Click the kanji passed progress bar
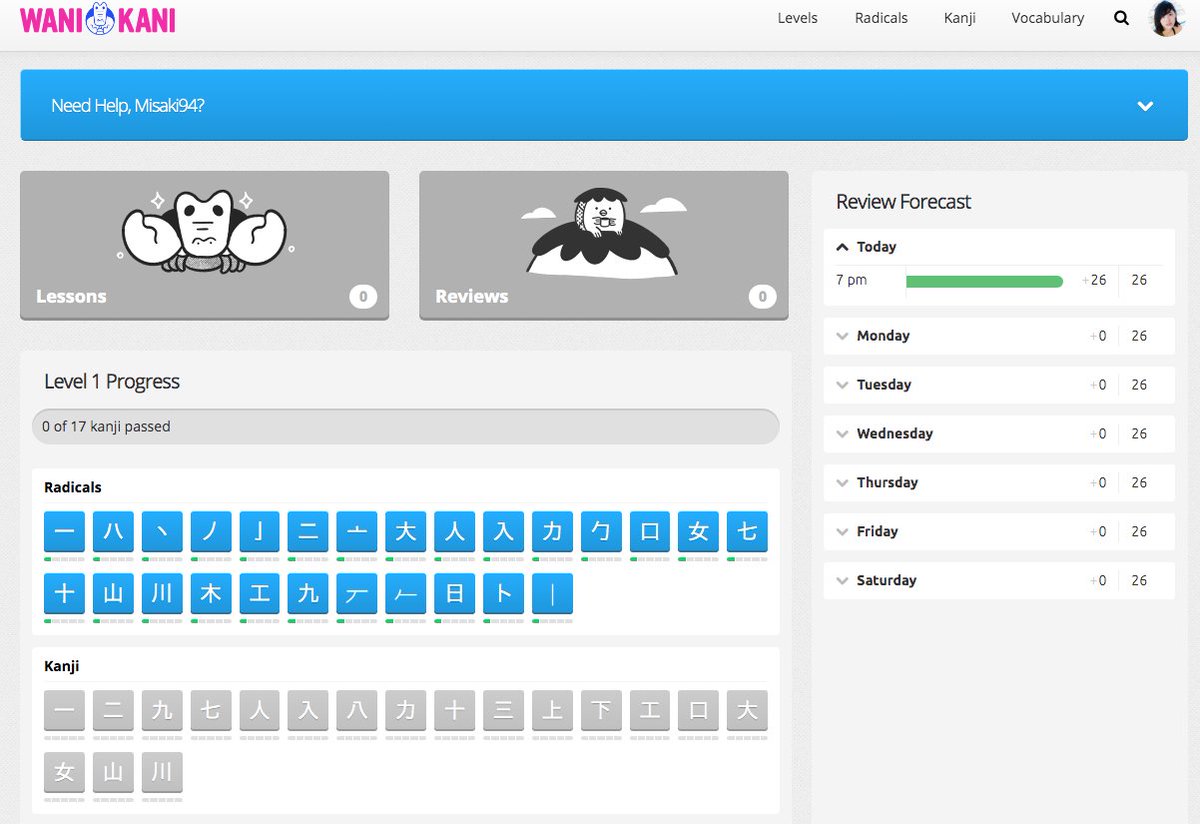 click(405, 426)
